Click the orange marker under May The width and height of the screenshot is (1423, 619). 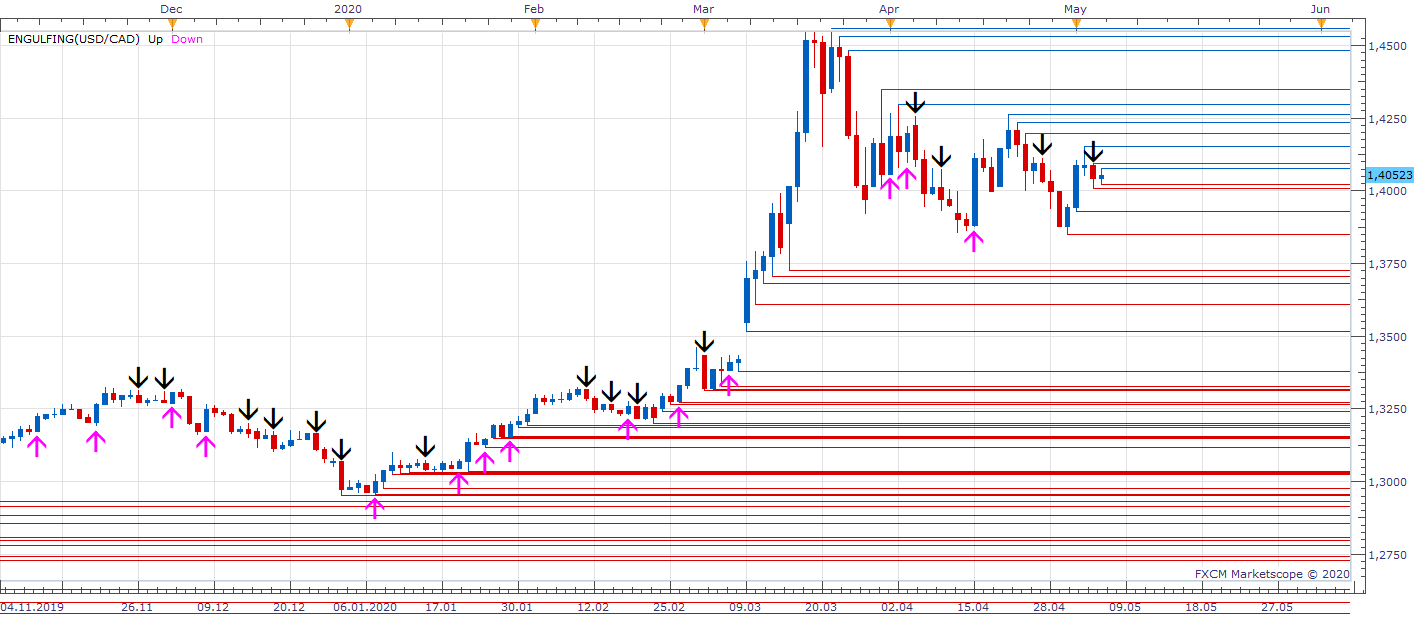tap(1076, 24)
